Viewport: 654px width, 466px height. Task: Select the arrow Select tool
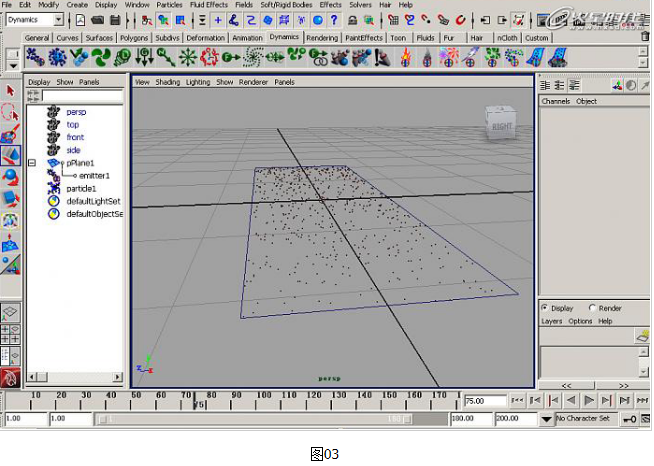point(10,91)
